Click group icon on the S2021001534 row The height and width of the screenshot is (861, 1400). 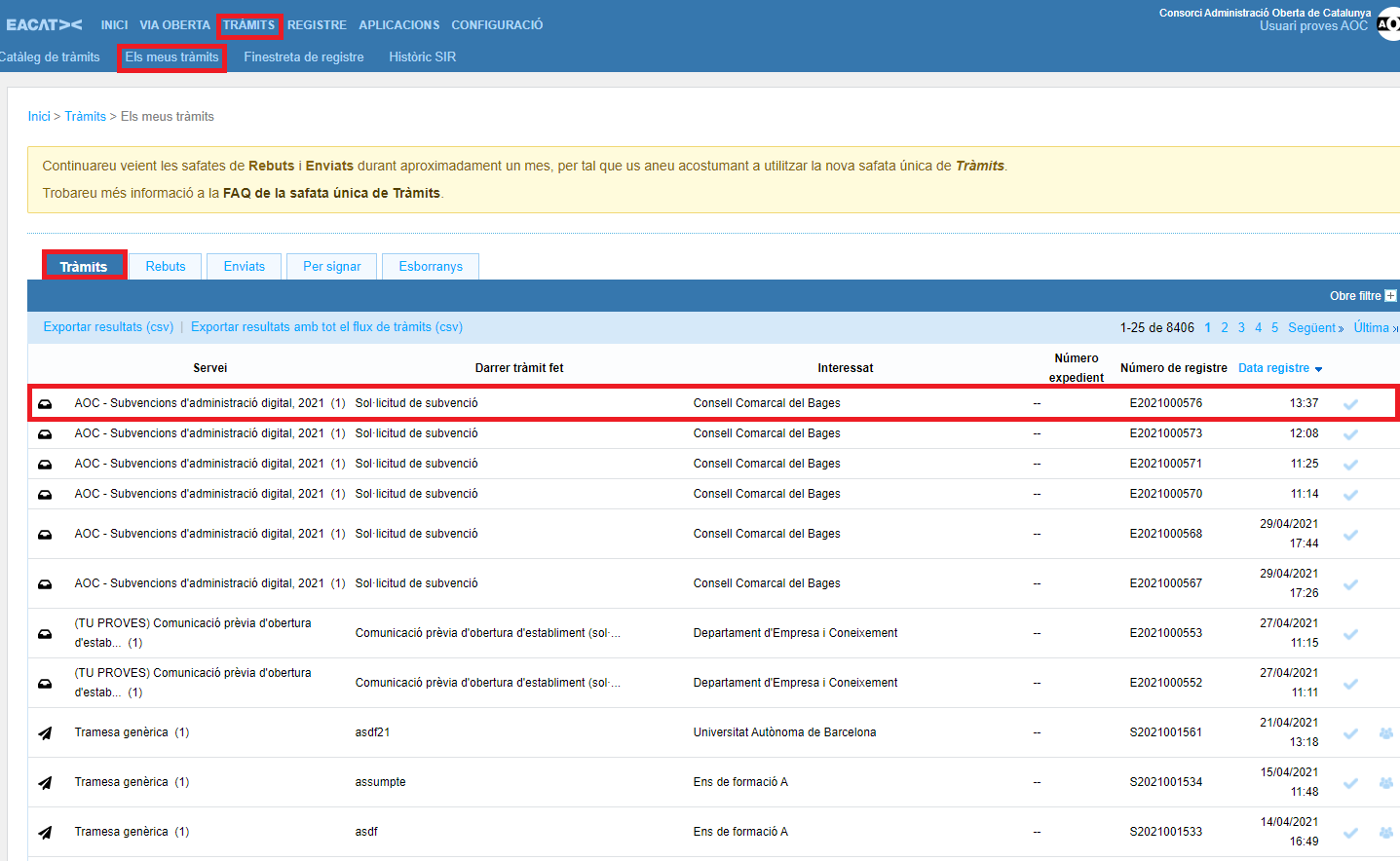click(1385, 783)
